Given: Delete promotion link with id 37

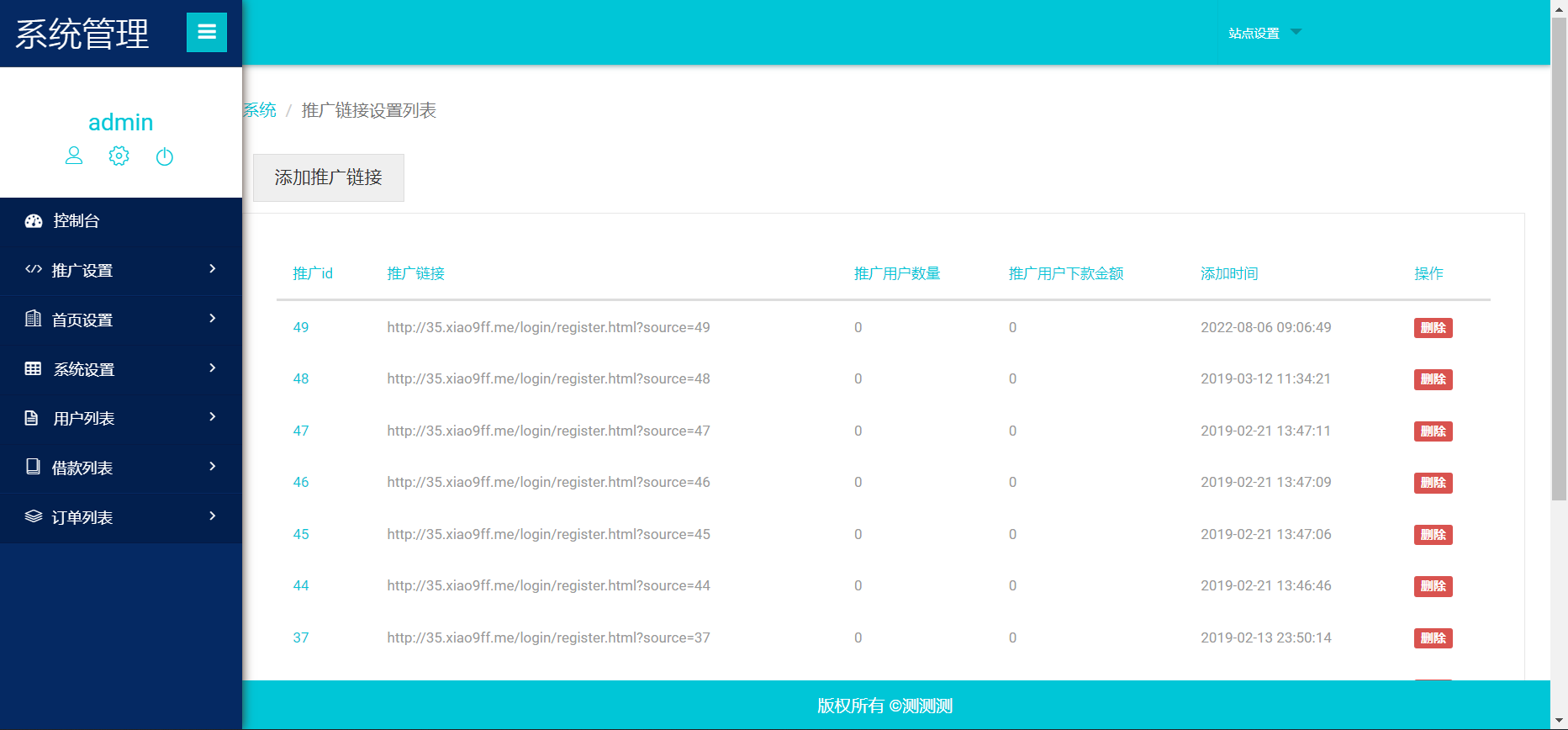Looking at the screenshot, I should click(x=1433, y=638).
